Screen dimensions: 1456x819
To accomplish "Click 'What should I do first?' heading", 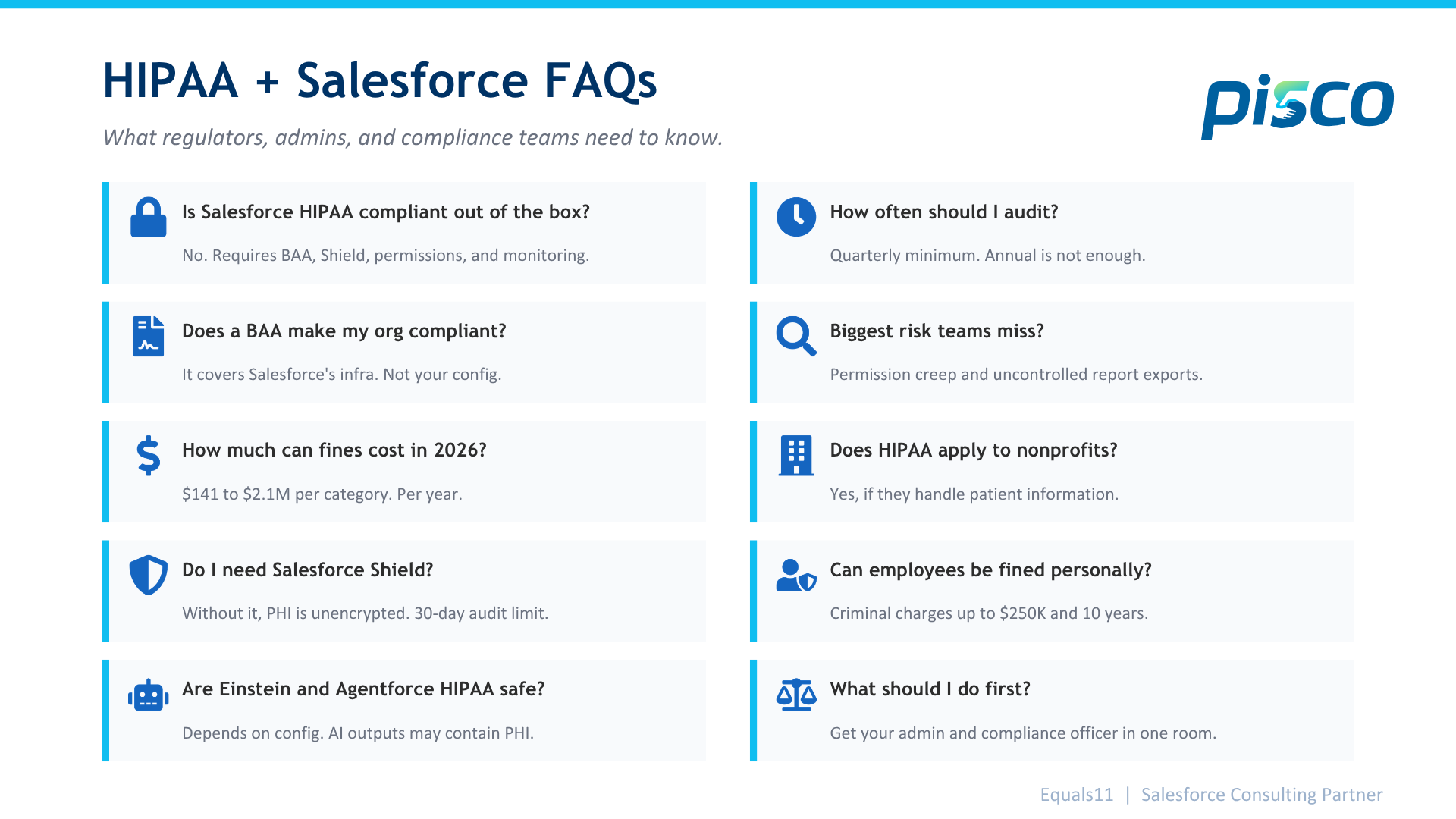I will (930, 689).
